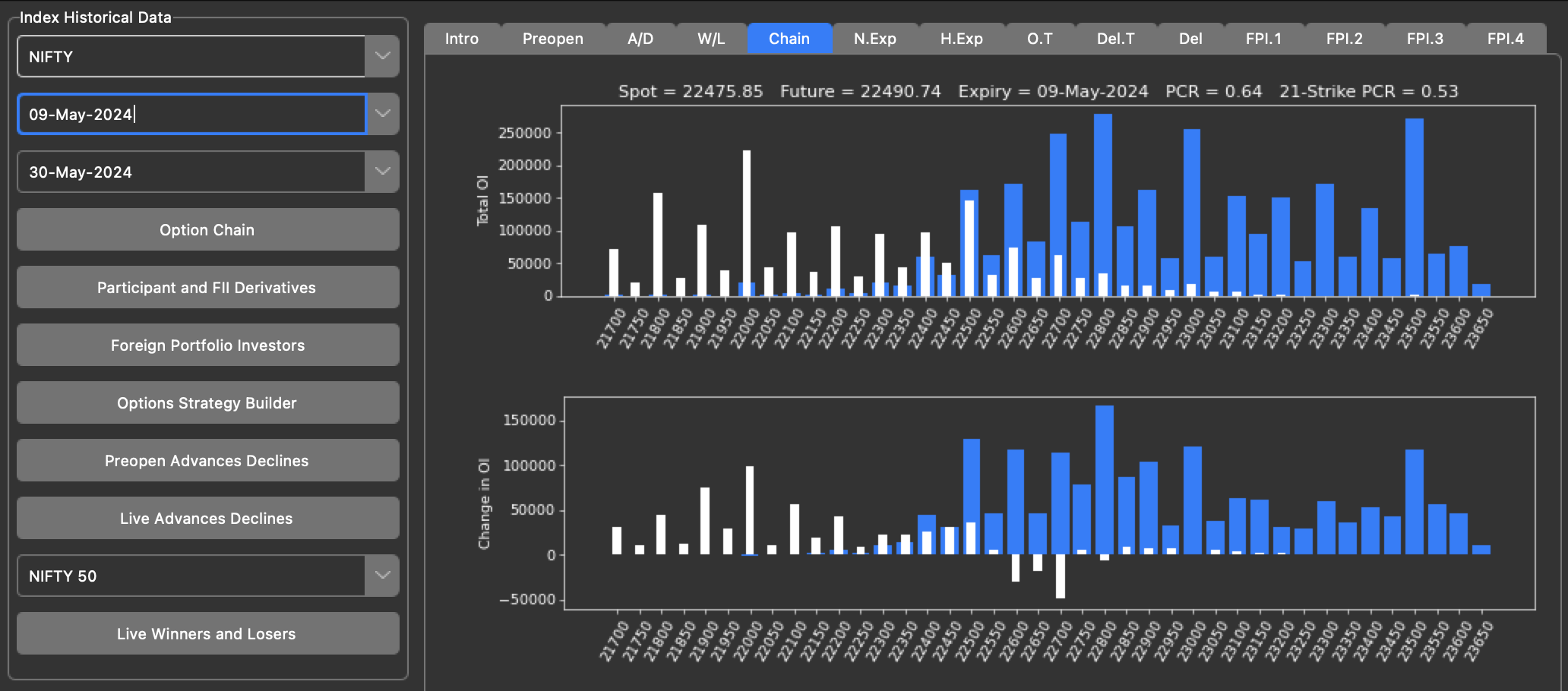
Task: Click the negative white bar at 22700 in Change in OI chart
Action: (x=1061, y=576)
